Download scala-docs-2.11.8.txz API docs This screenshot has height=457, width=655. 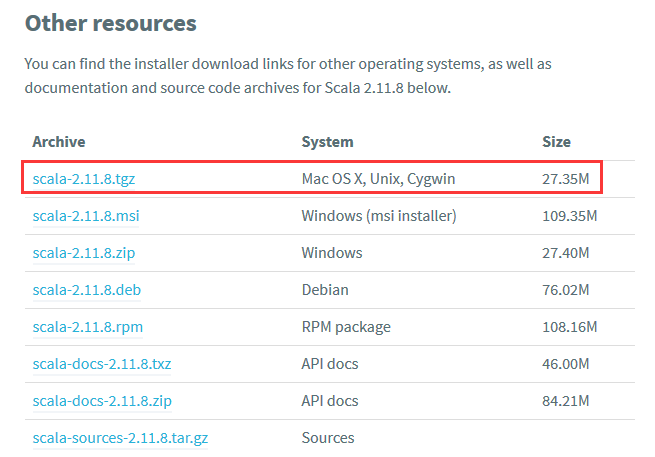(102, 364)
